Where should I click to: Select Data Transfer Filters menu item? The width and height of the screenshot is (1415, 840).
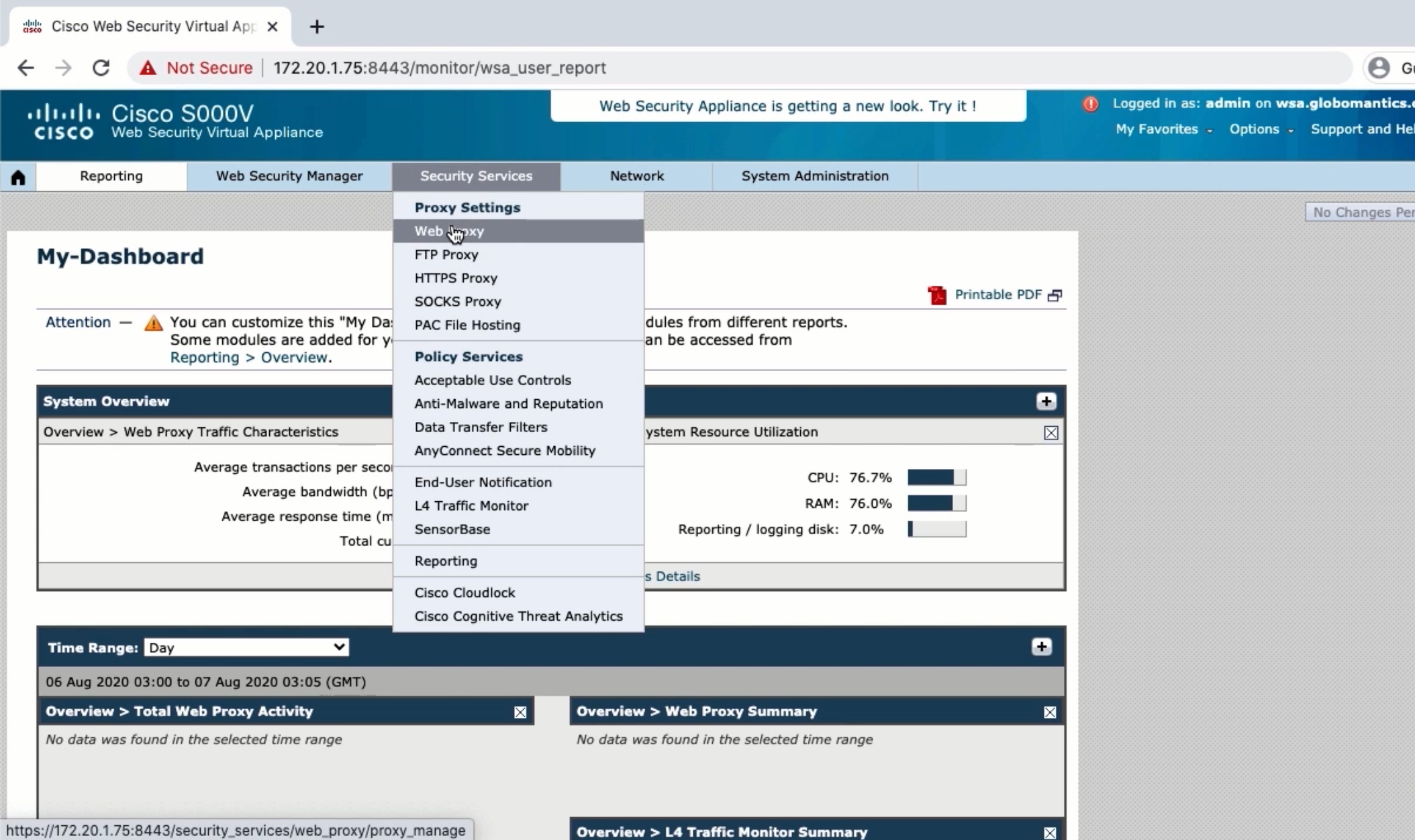(x=518, y=427)
